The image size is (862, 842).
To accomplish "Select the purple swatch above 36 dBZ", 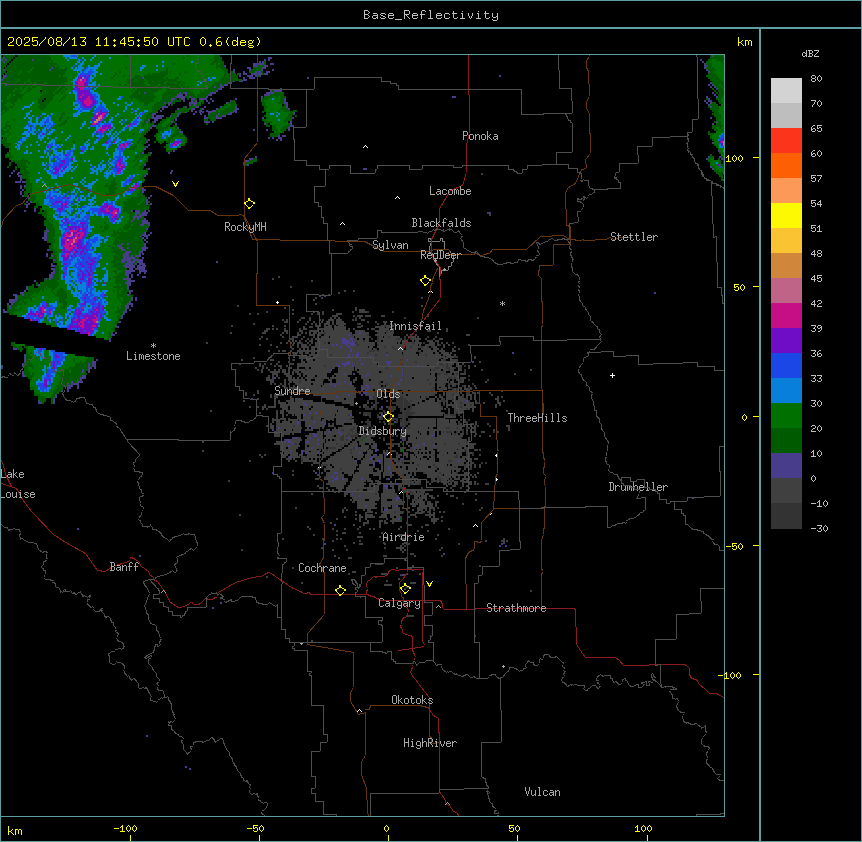I will coord(786,340).
